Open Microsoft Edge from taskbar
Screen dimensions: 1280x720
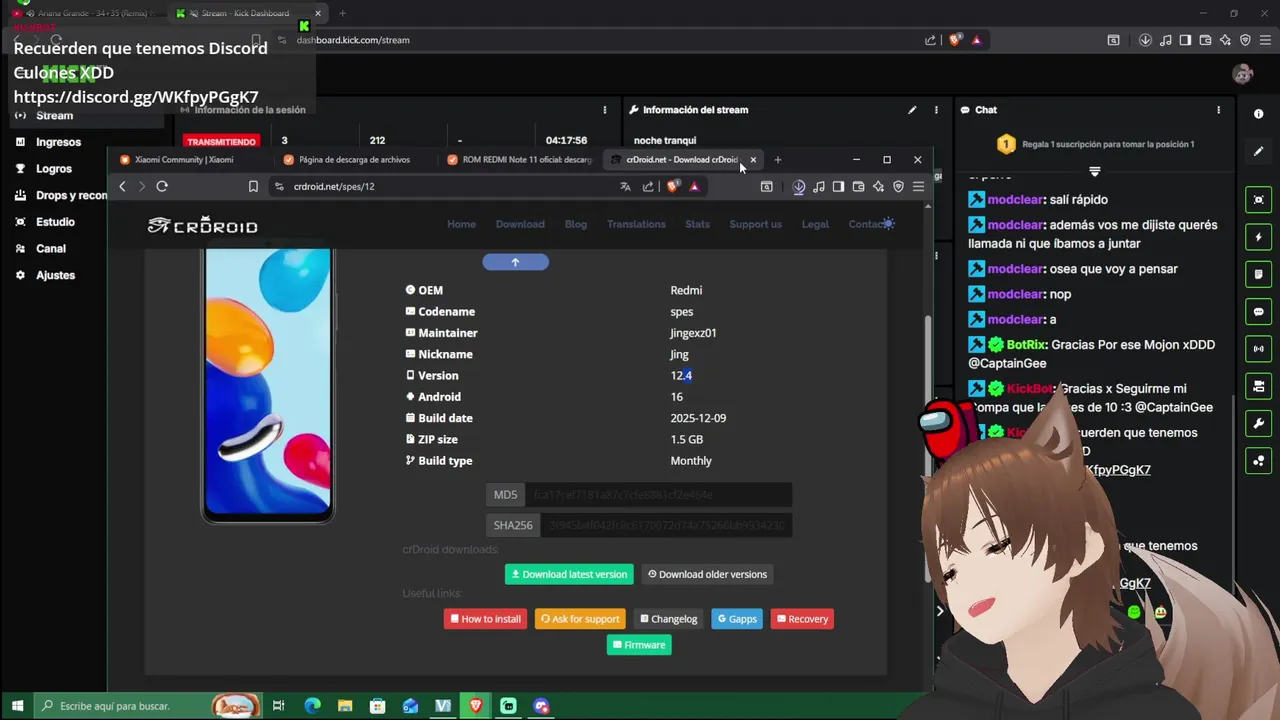[x=312, y=706]
